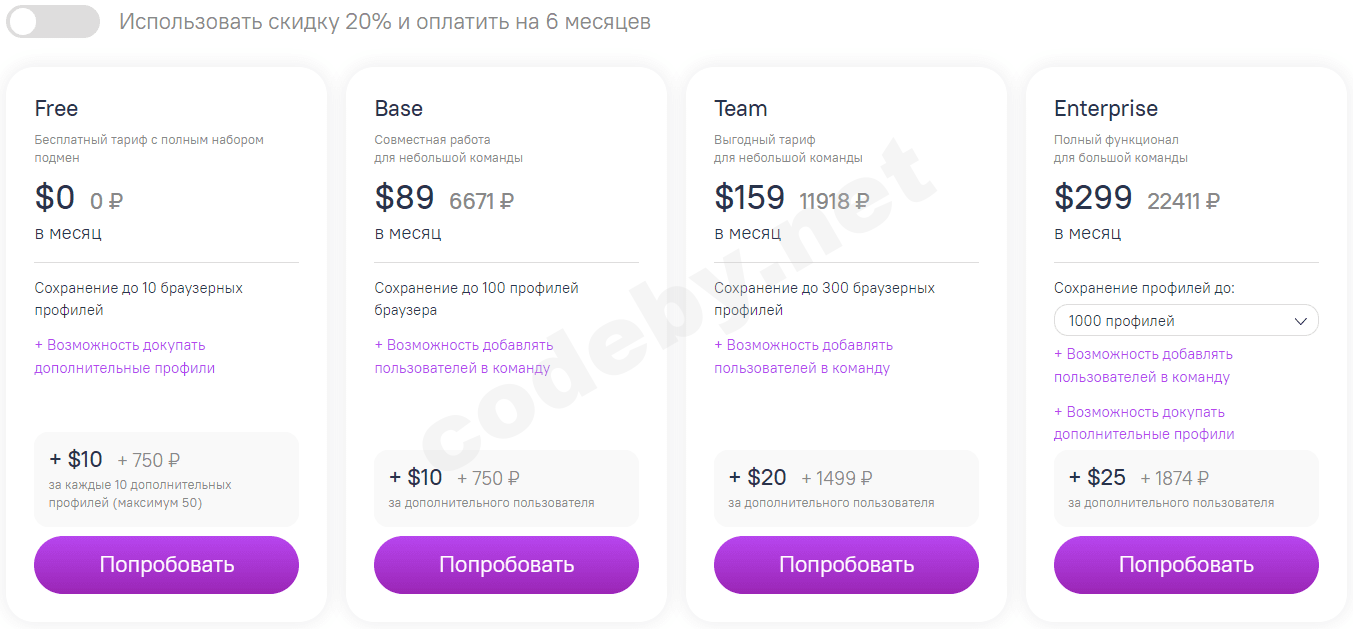Select the Enterprise plan title
This screenshot has height=629, width=1353.
(1105, 108)
